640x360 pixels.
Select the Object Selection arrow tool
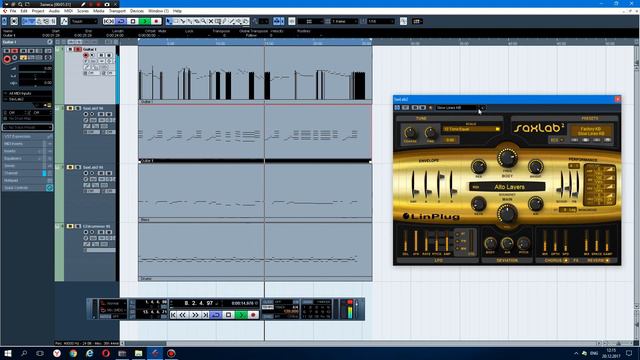(169, 21)
